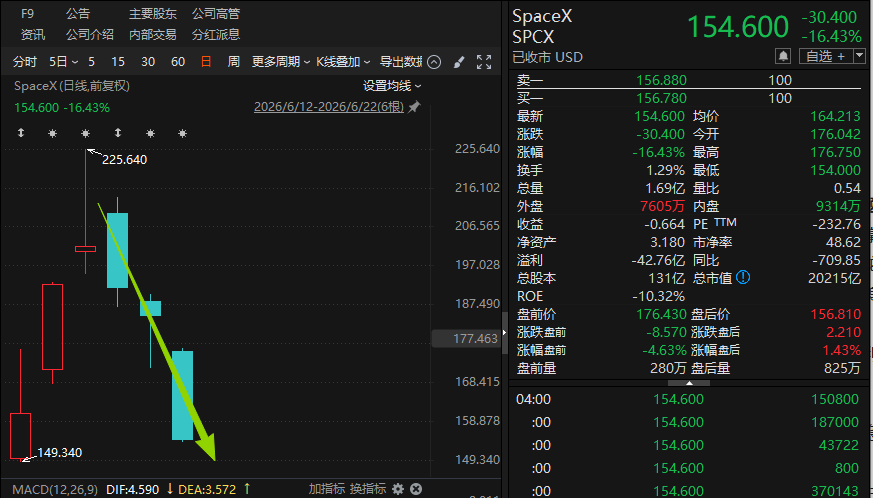Click the 盘前价 value 176.430
The image size is (873, 498).
[661, 314]
